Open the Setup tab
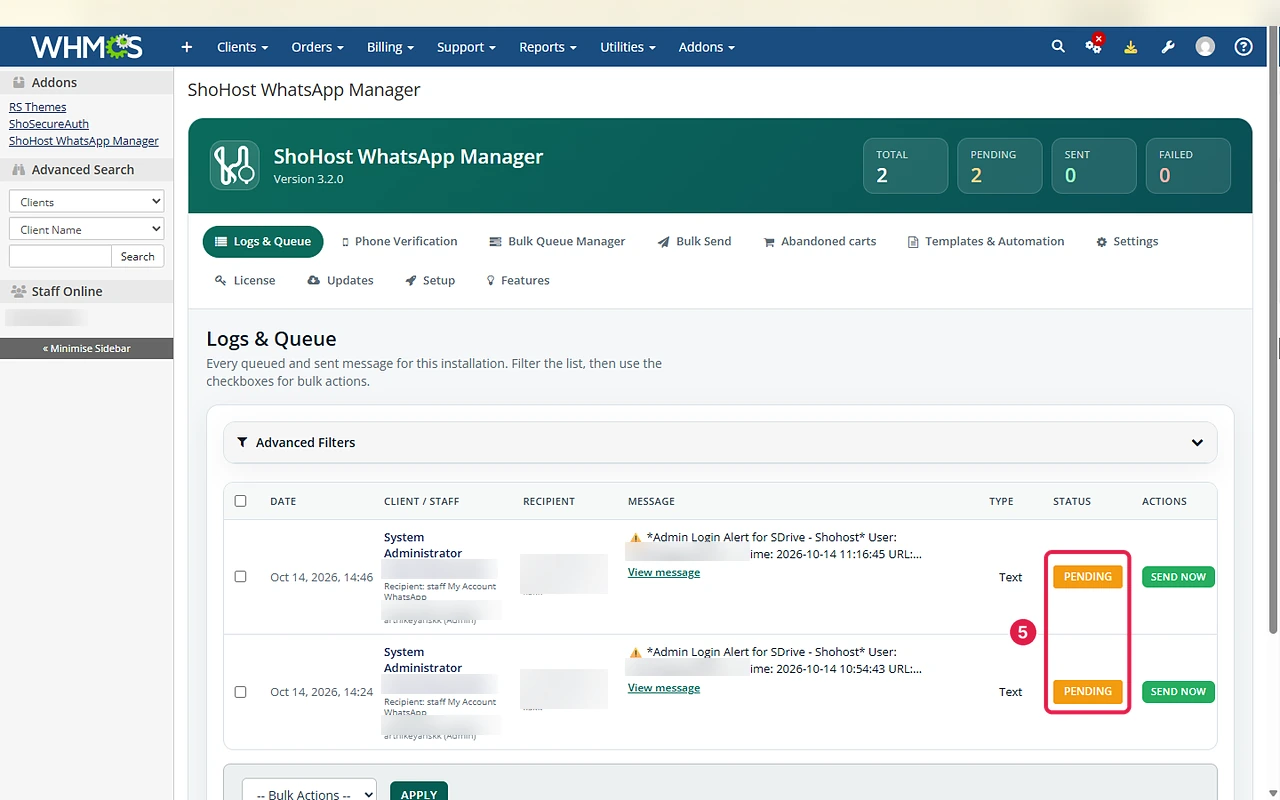The image size is (1280, 800). tap(430, 280)
